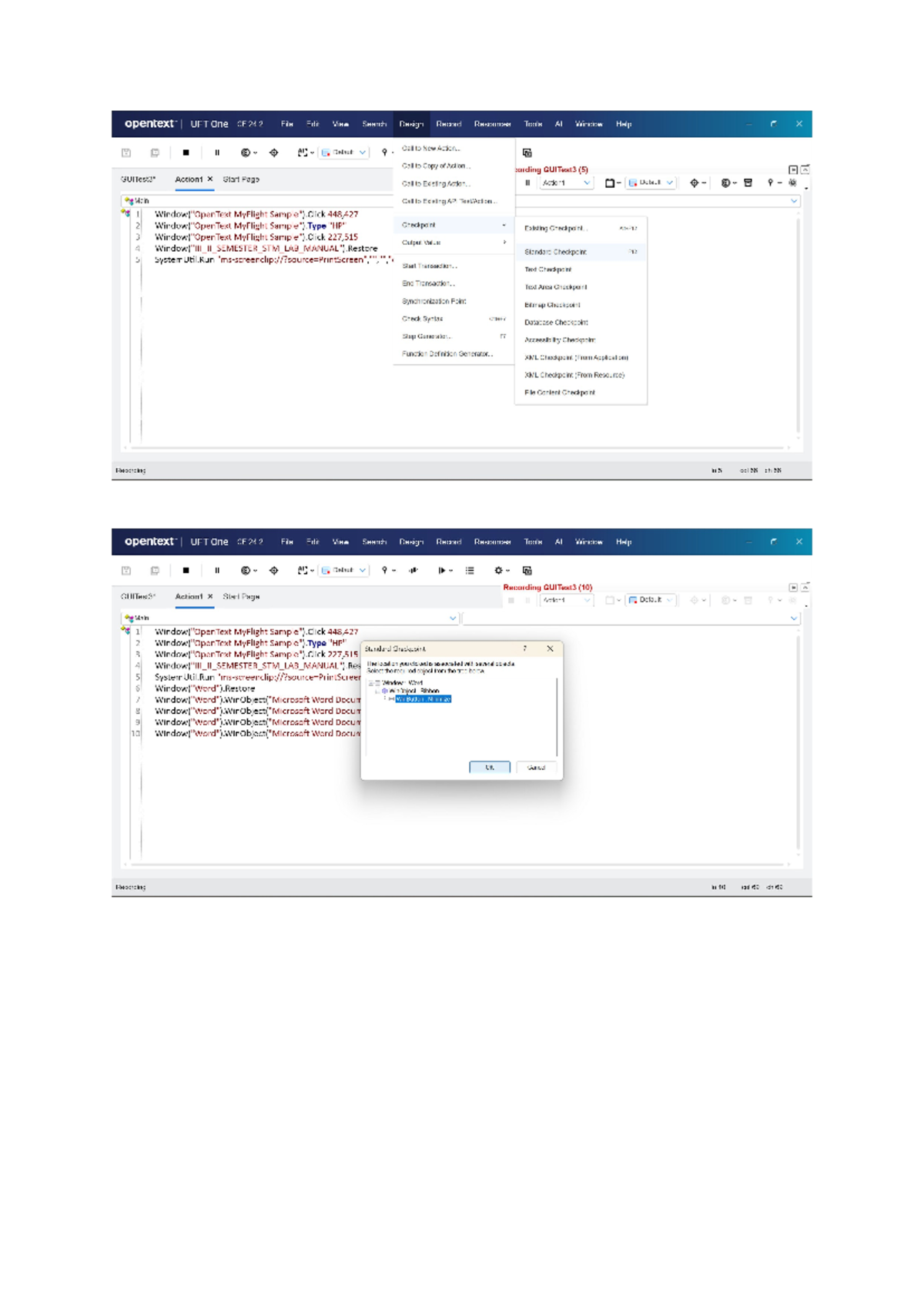Click OK in the Standard Checkpoint dialog
924x1306 pixels.
tap(490, 767)
